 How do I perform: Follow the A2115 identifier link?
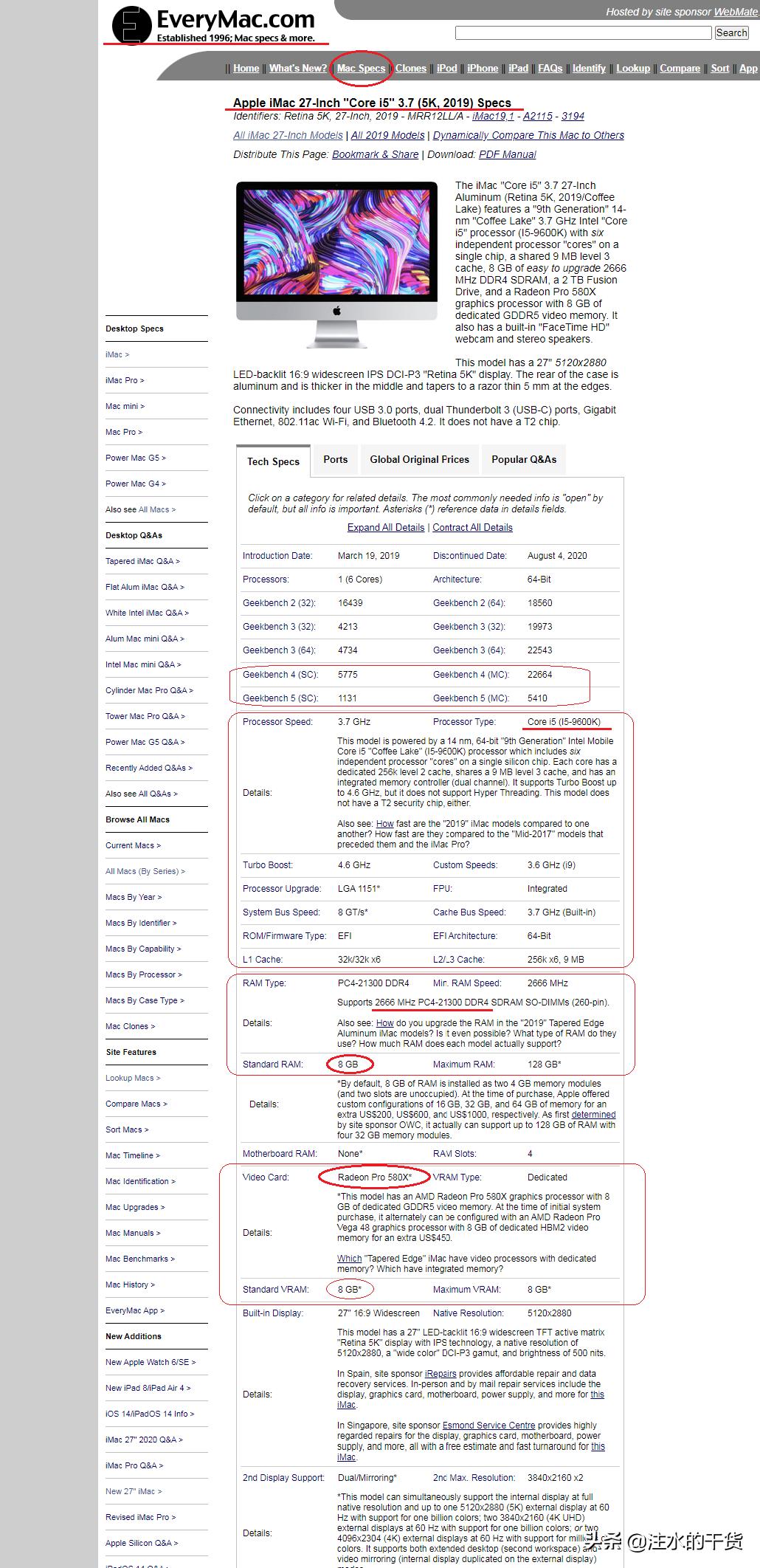(538, 116)
